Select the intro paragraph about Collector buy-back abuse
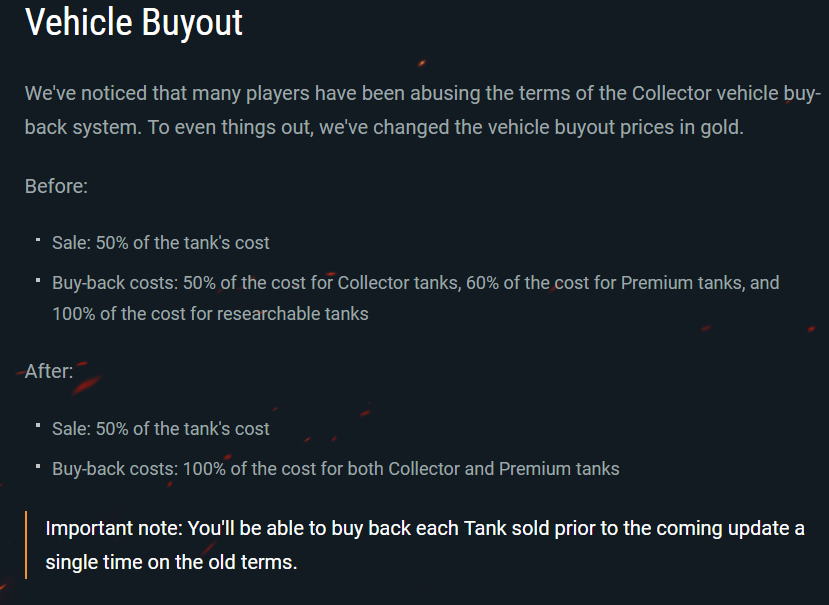Image resolution: width=829 pixels, height=605 pixels. (423, 110)
